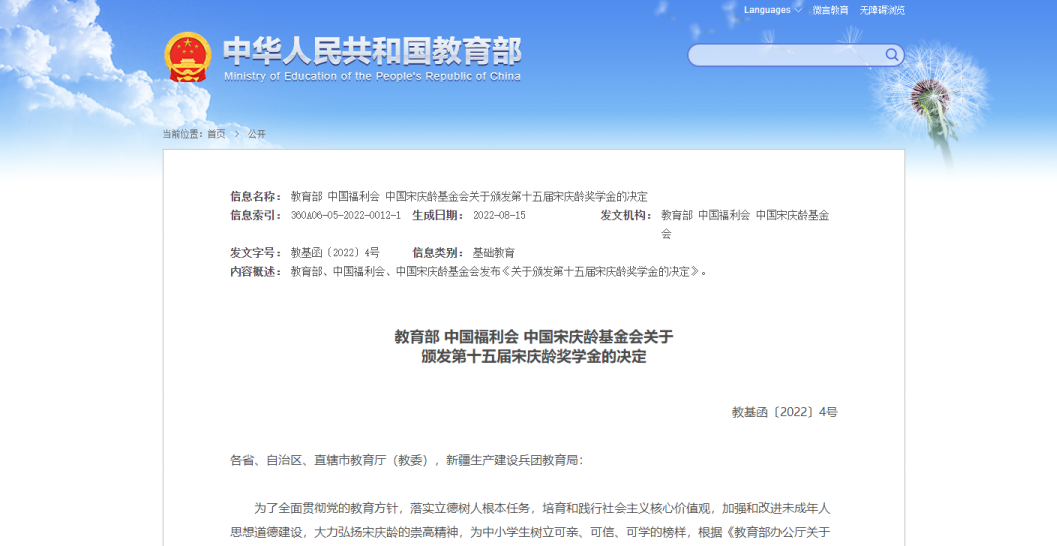This screenshot has width=1057, height=546.
Task: Click the salutation line 各省、自治区、直辖市教育厅
Action: tap(406, 460)
